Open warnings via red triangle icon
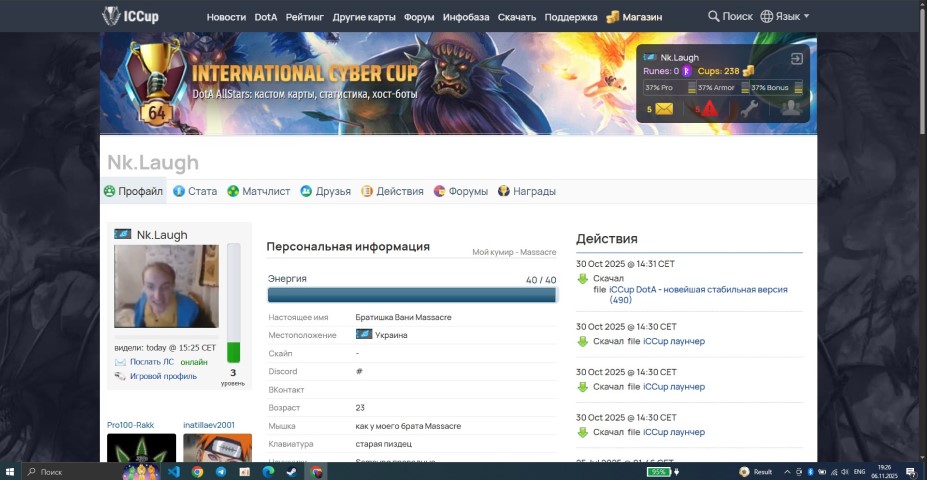 pos(709,109)
